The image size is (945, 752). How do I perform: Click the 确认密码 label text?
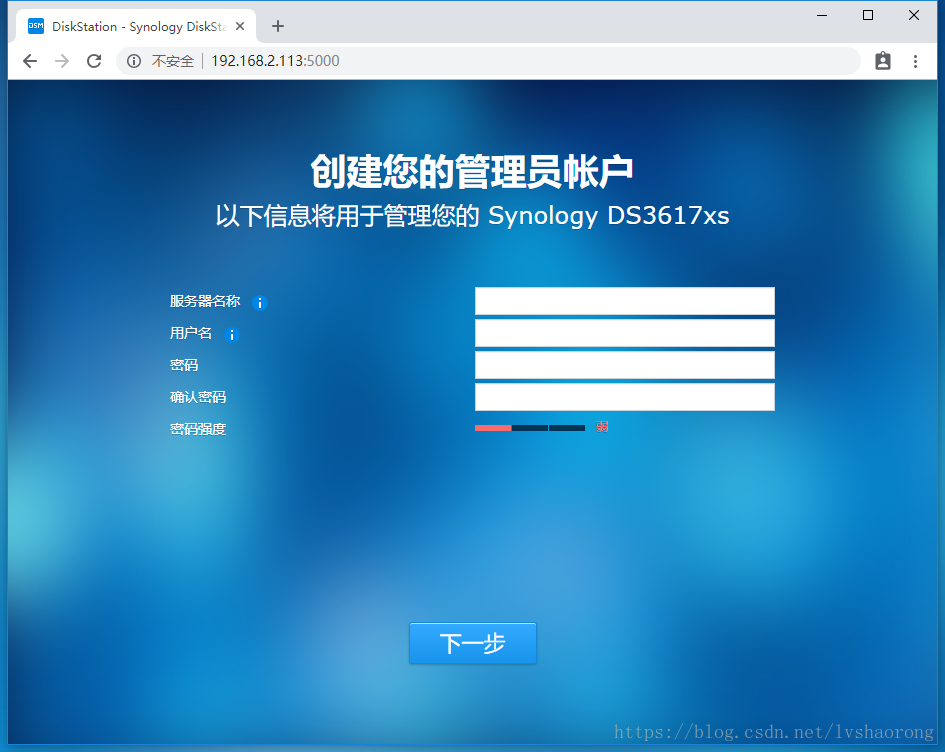coord(198,396)
